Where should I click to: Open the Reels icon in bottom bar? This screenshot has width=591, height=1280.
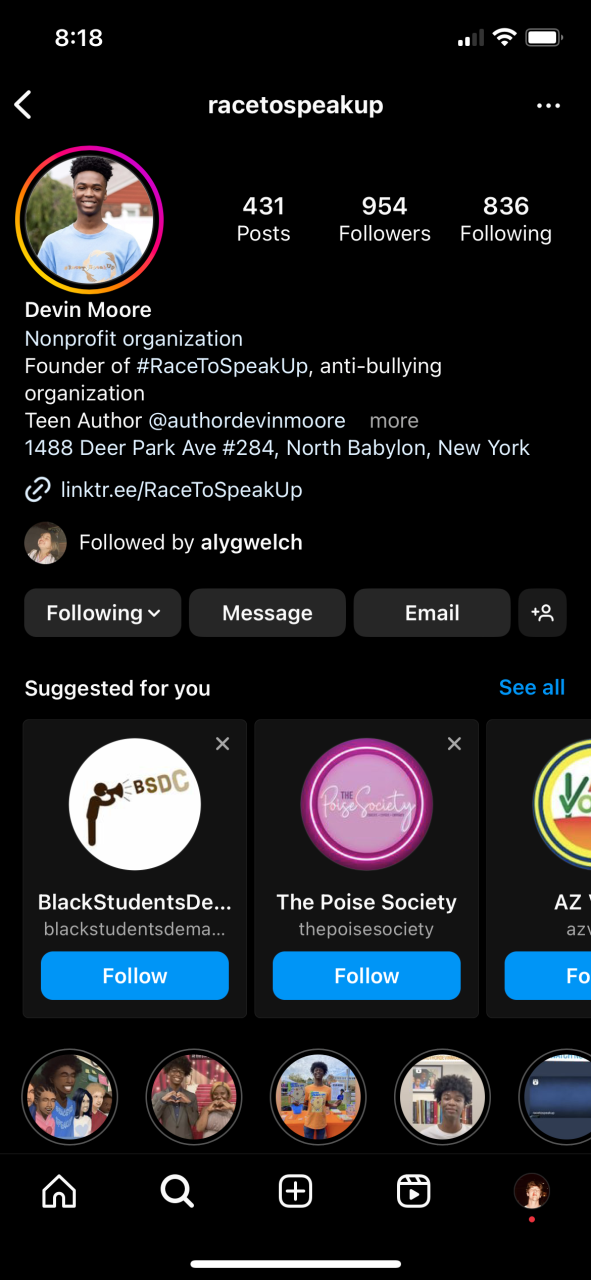413,1191
